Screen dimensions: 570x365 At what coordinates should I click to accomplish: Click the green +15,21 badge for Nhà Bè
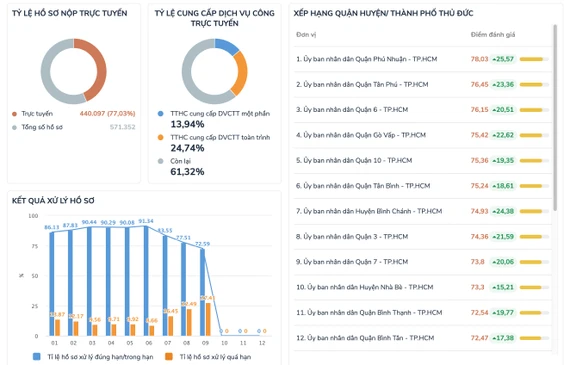[x=503, y=287]
